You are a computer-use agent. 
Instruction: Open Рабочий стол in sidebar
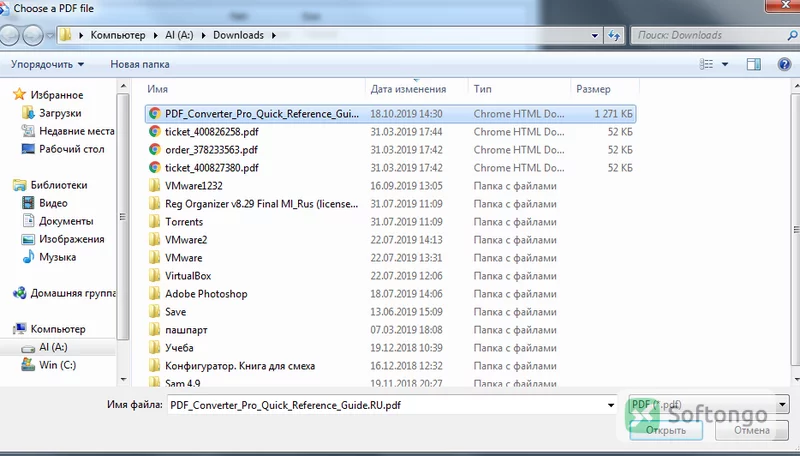71,149
